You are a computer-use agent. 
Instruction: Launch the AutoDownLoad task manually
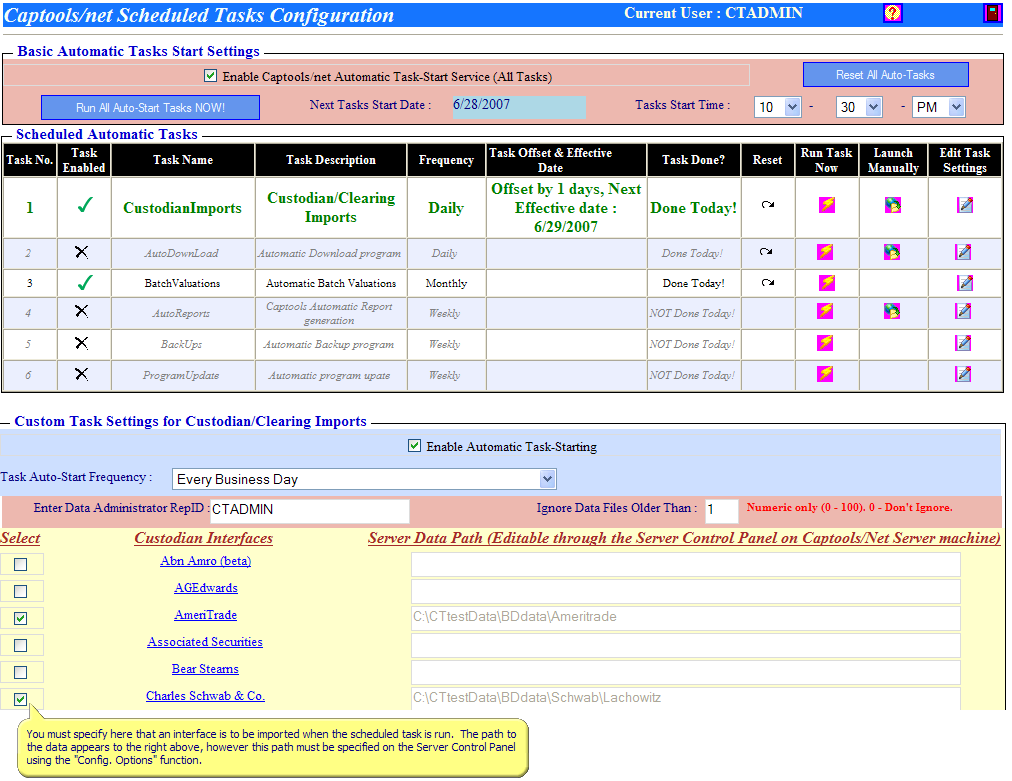891,253
